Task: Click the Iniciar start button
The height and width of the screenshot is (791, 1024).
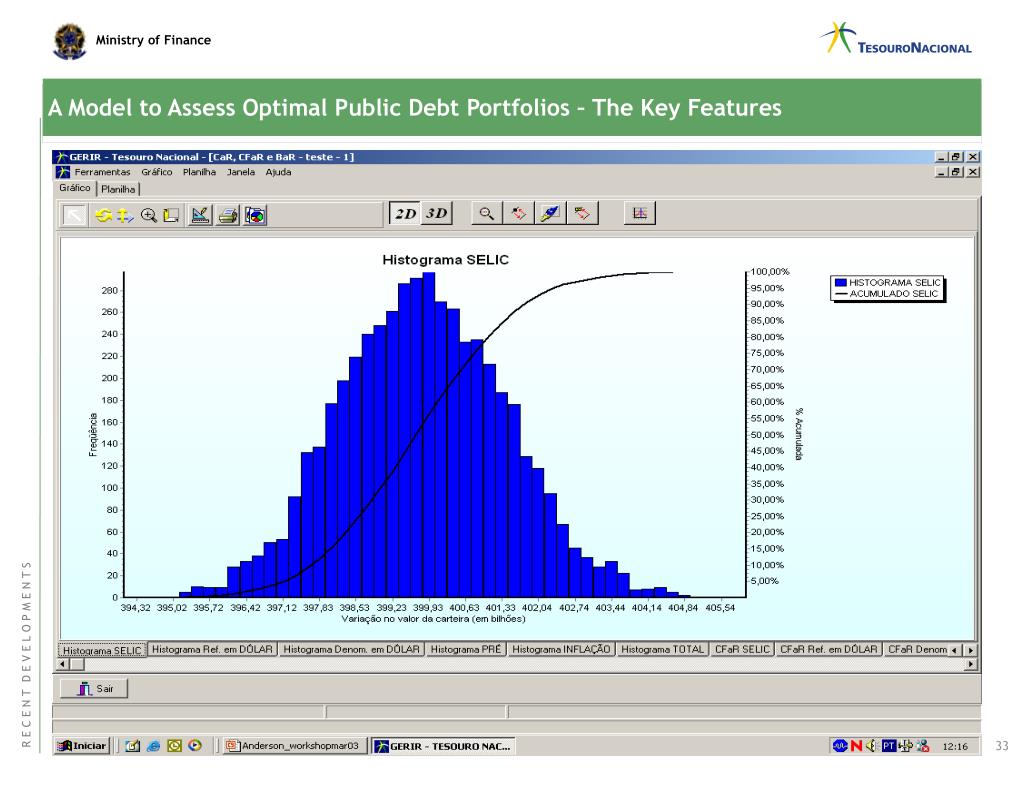Action: (x=82, y=746)
